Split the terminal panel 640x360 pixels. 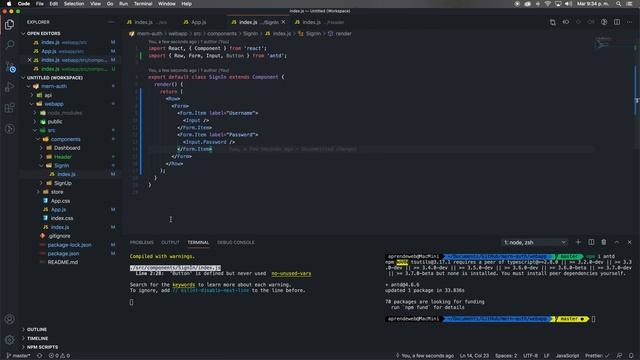point(591,242)
